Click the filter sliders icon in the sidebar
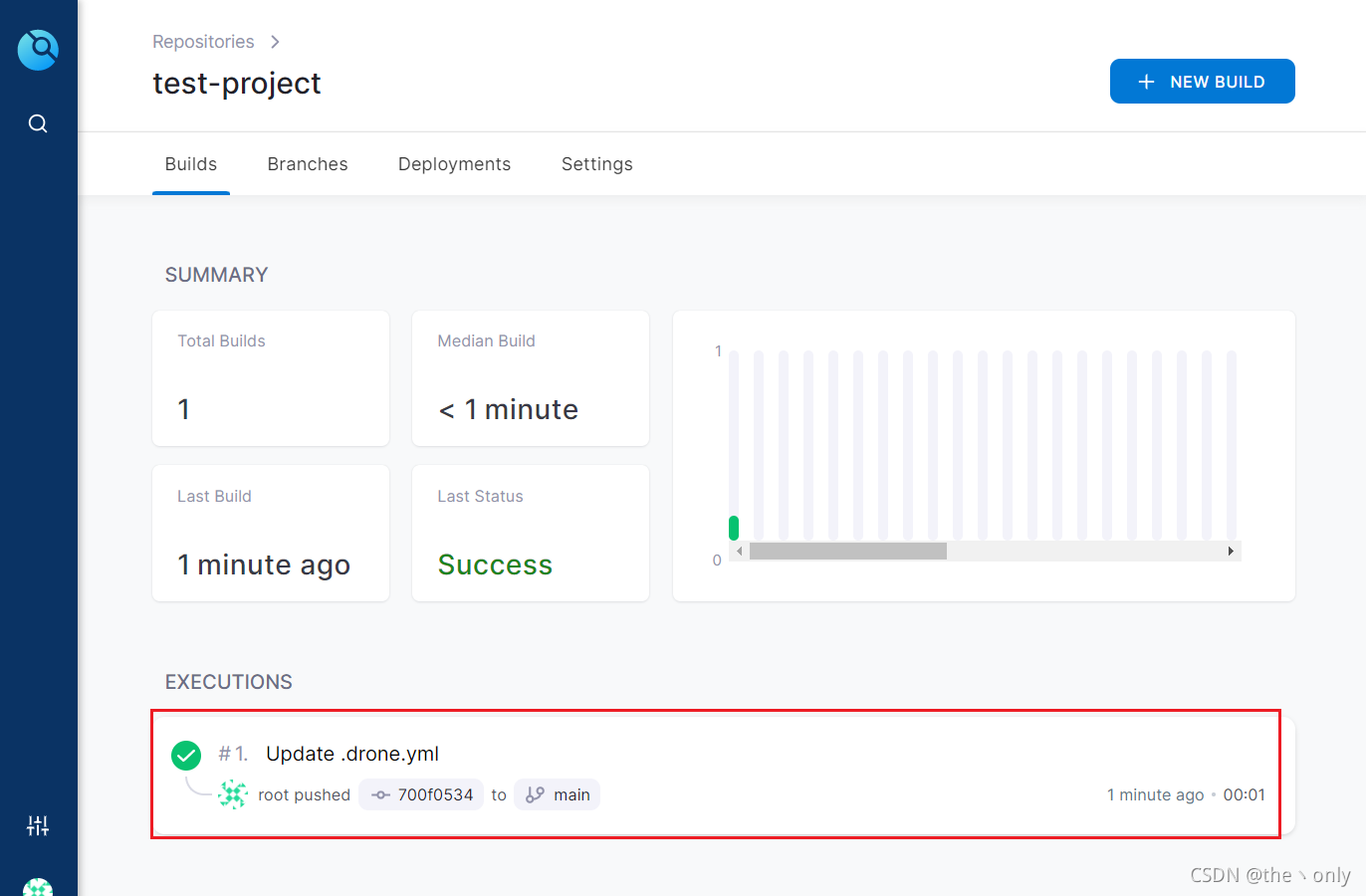Image resolution: width=1366 pixels, height=896 pixels. pos(38,825)
